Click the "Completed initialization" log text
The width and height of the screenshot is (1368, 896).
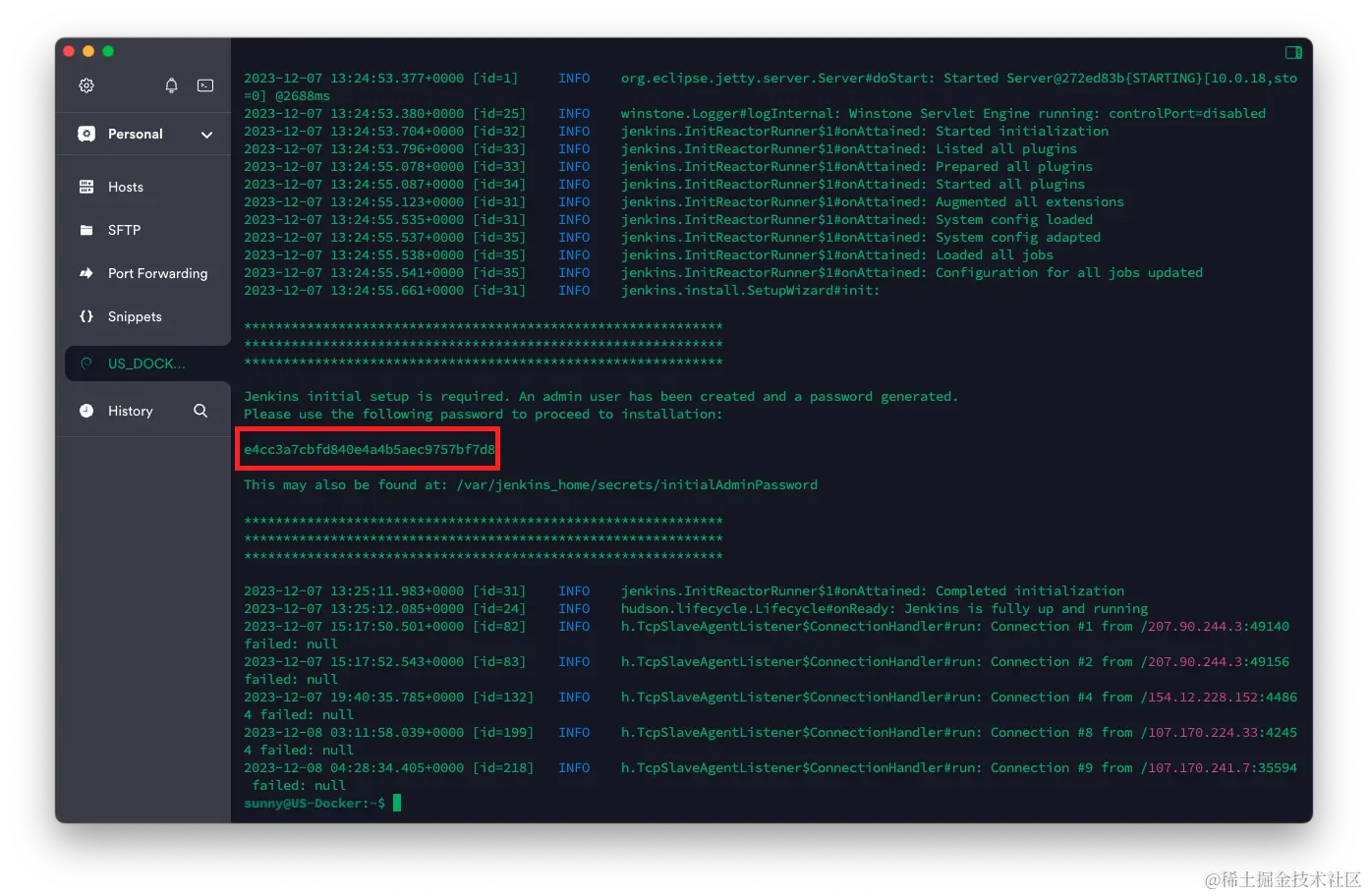[x=1030, y=591]
